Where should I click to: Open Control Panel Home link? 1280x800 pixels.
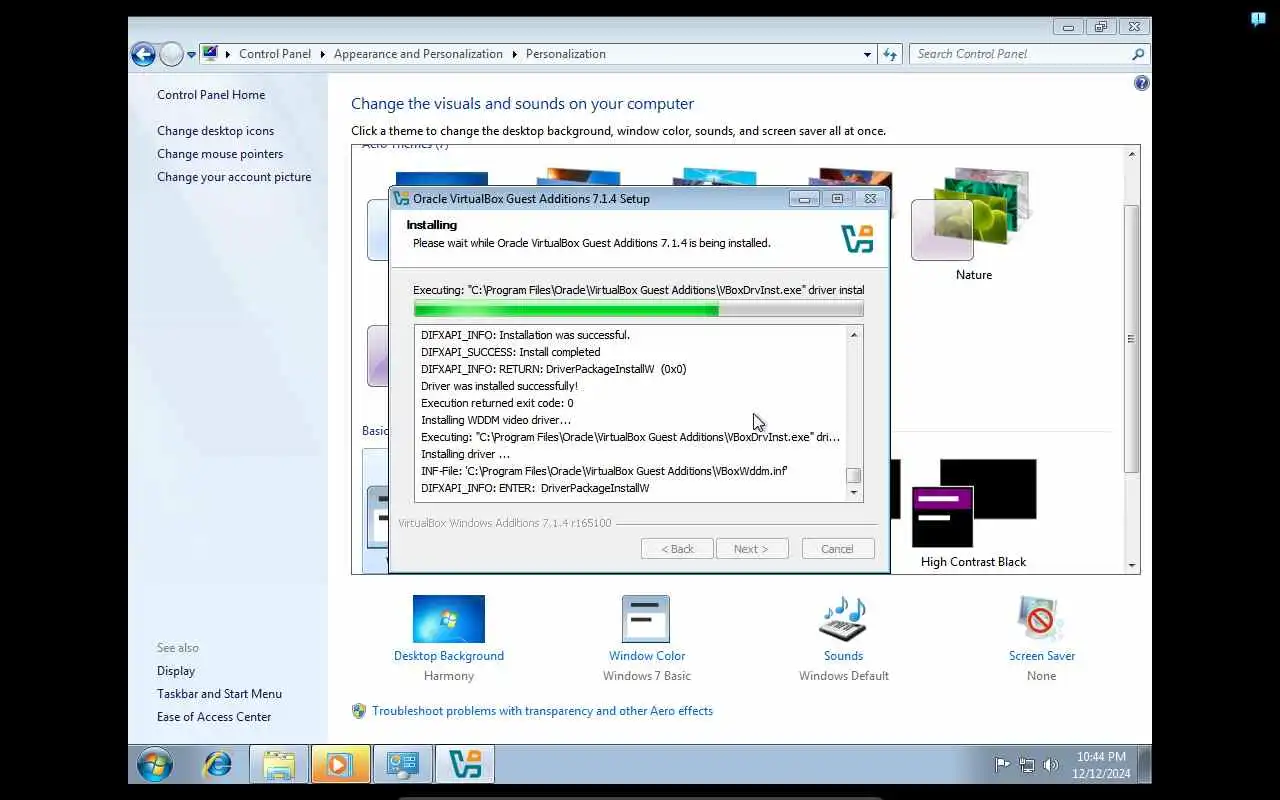(x=211, y=95)
